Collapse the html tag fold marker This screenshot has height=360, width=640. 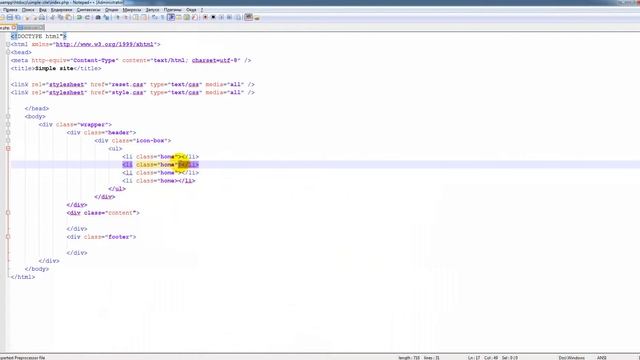point(8,44)
